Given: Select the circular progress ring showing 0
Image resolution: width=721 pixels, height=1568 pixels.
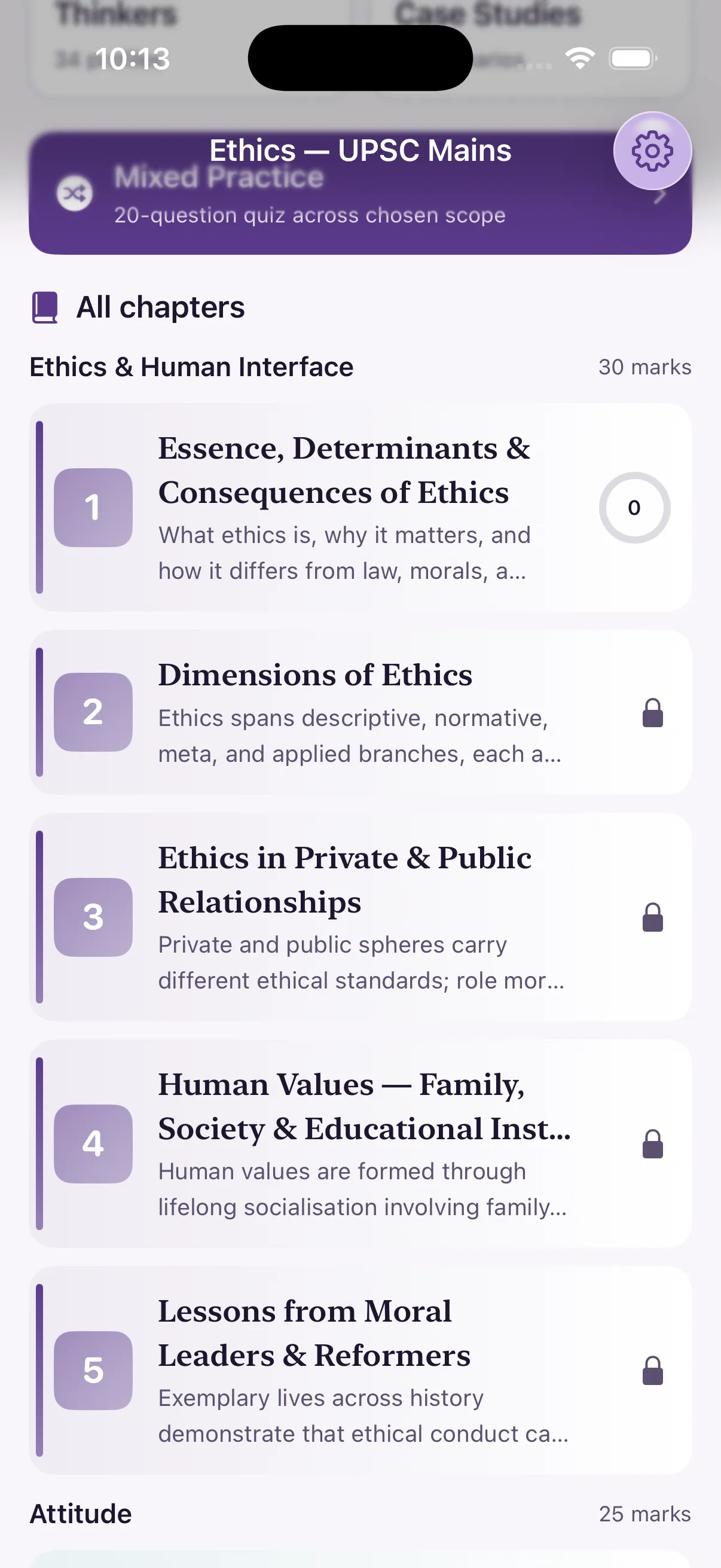Looking at the screenshot, I should pyautogui.click(x=634, y=508).
